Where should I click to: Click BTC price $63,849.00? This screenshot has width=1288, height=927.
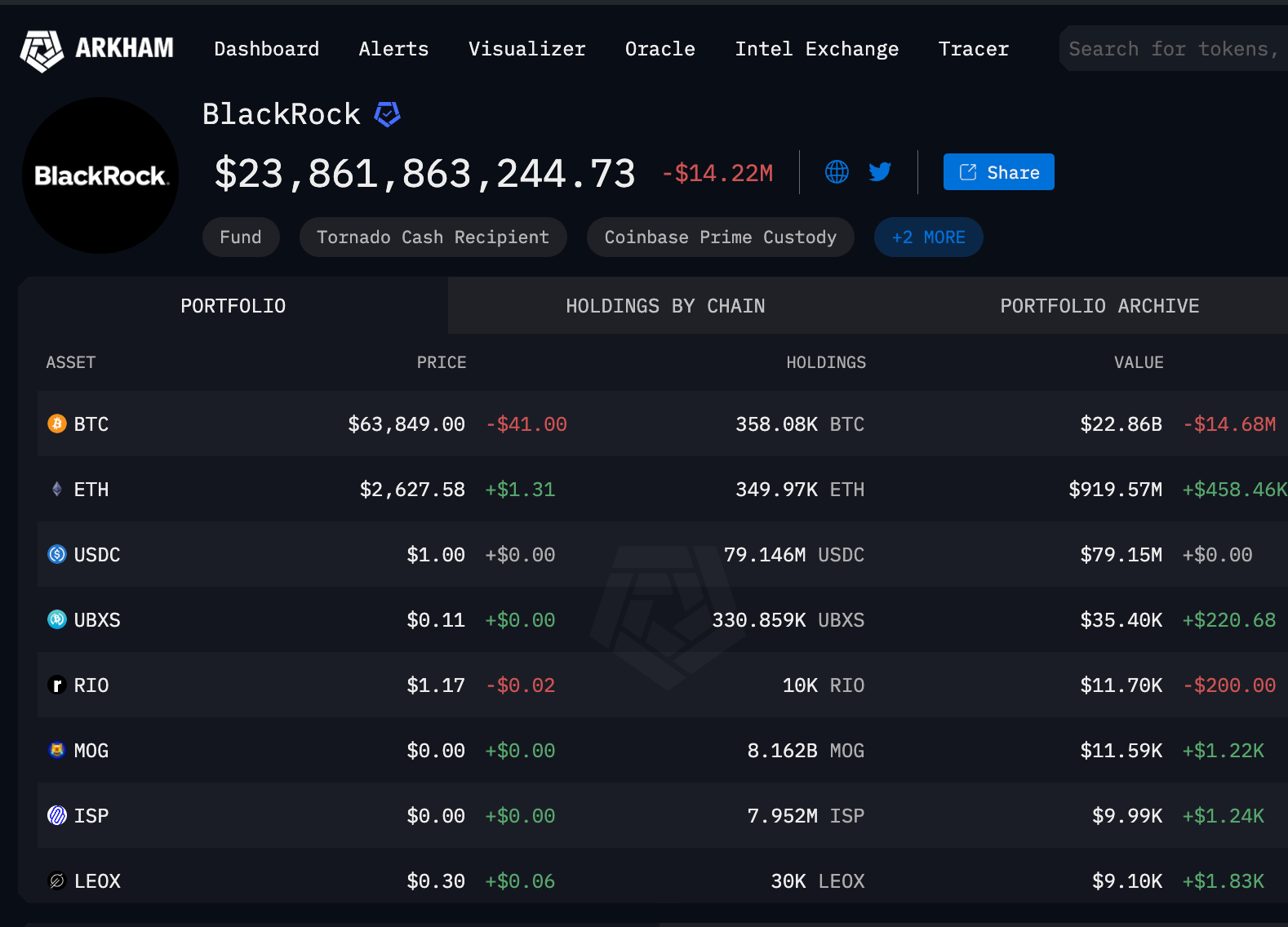[406, 424]
